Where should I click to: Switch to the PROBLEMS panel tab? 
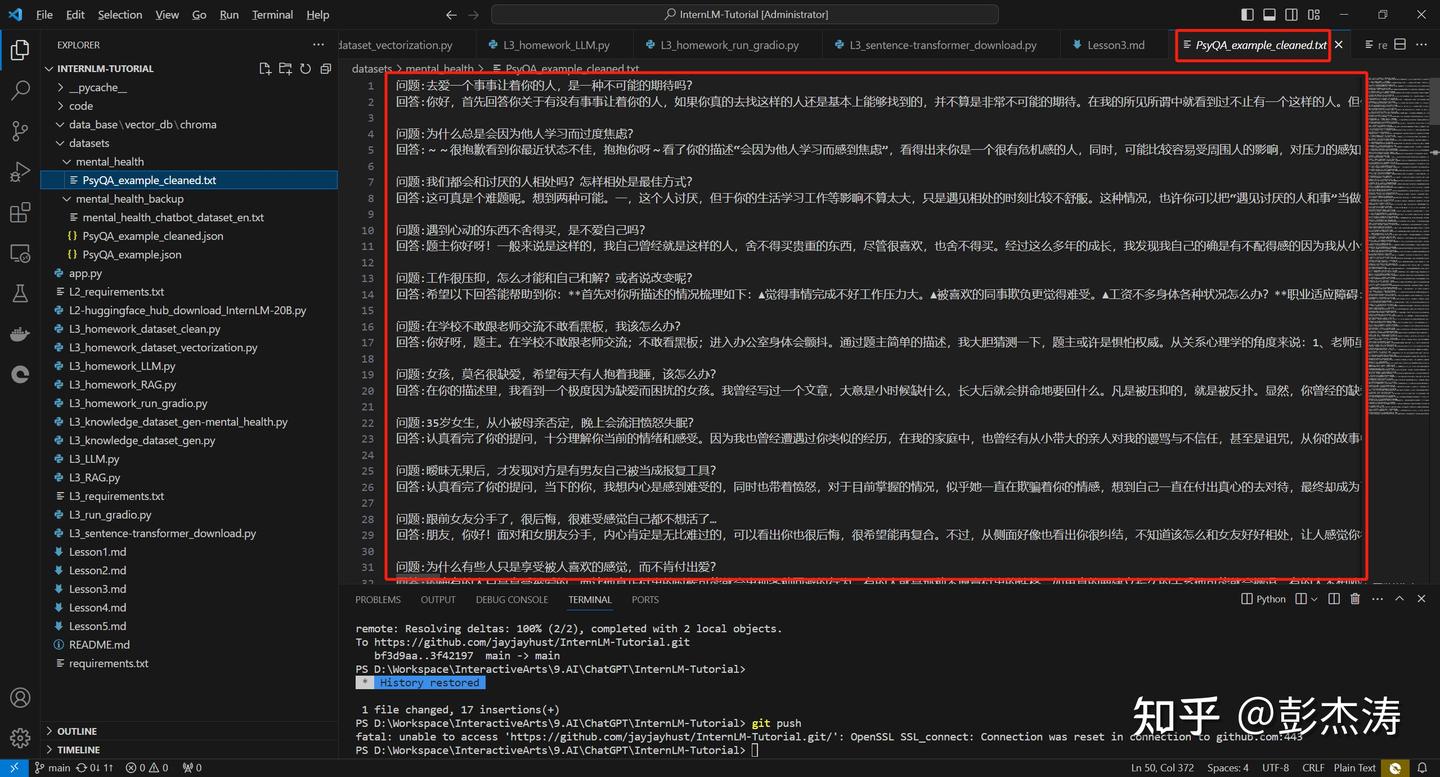pyautogui.click(x=378, y=599)
